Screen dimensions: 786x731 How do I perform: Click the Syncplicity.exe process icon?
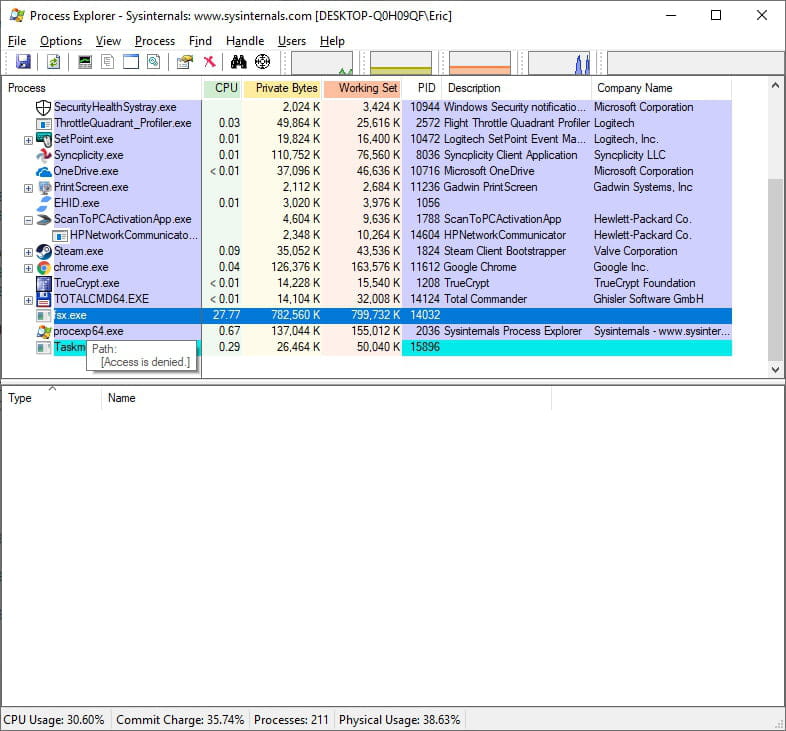click(44, 155)
